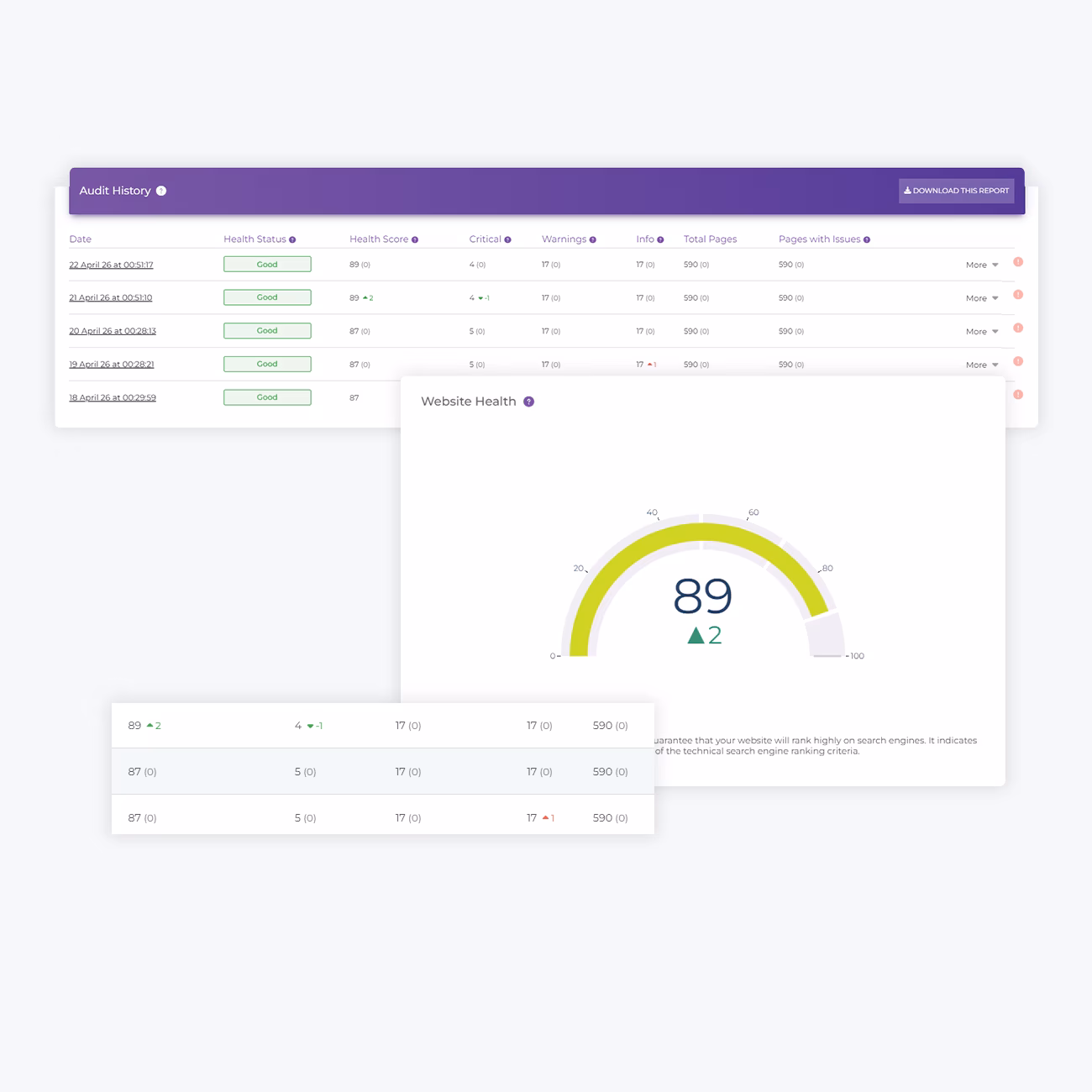
Task: Expand More dropdown for 22 April audit
Action: [981, 265]
